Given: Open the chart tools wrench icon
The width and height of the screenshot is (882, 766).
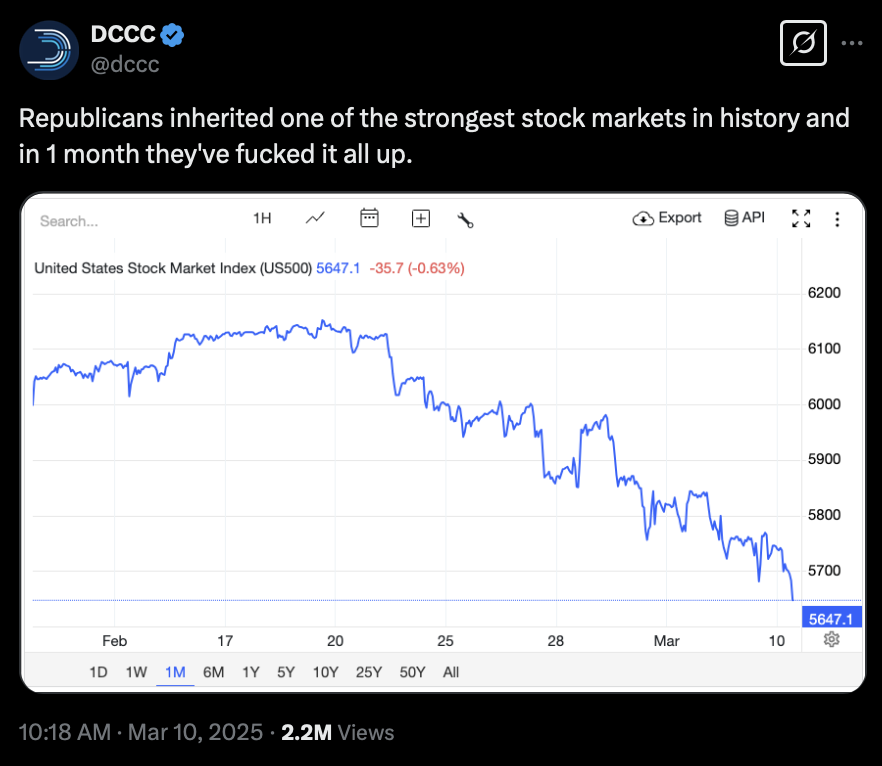Looking at the screenshot, I should coord(464,219).
